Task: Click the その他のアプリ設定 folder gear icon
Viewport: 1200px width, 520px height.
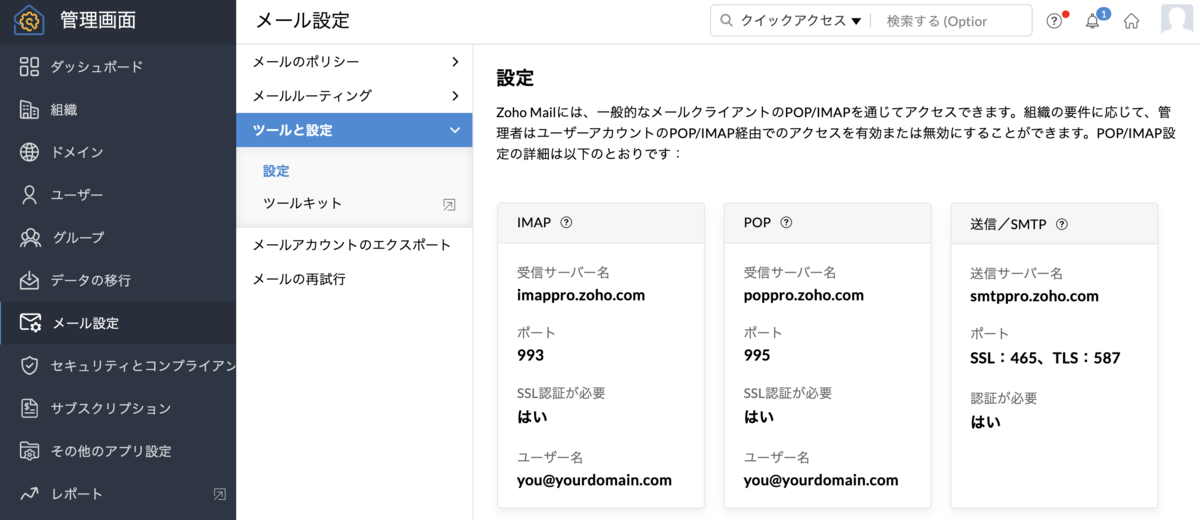Action: (30, 451)
